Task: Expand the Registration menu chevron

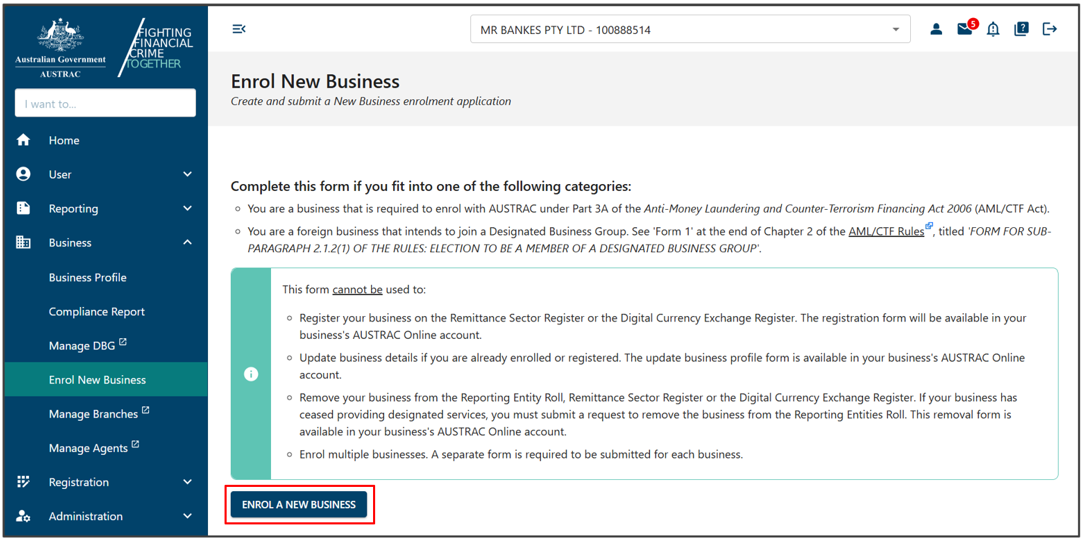Action: pyautogui.click(x=187, y=482)
